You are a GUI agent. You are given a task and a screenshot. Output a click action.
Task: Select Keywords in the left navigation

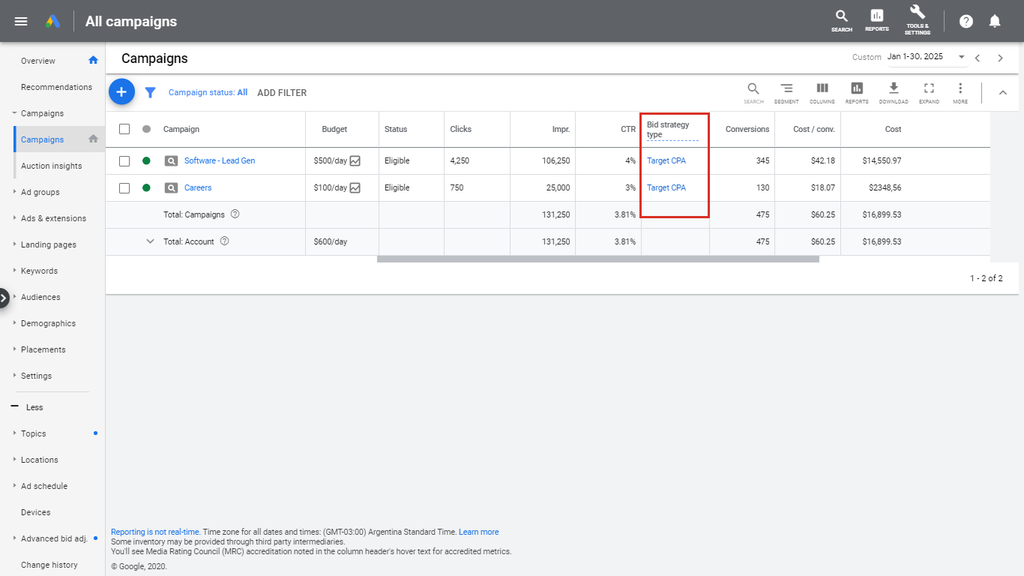pyautogui.click(x=39, y=271)
